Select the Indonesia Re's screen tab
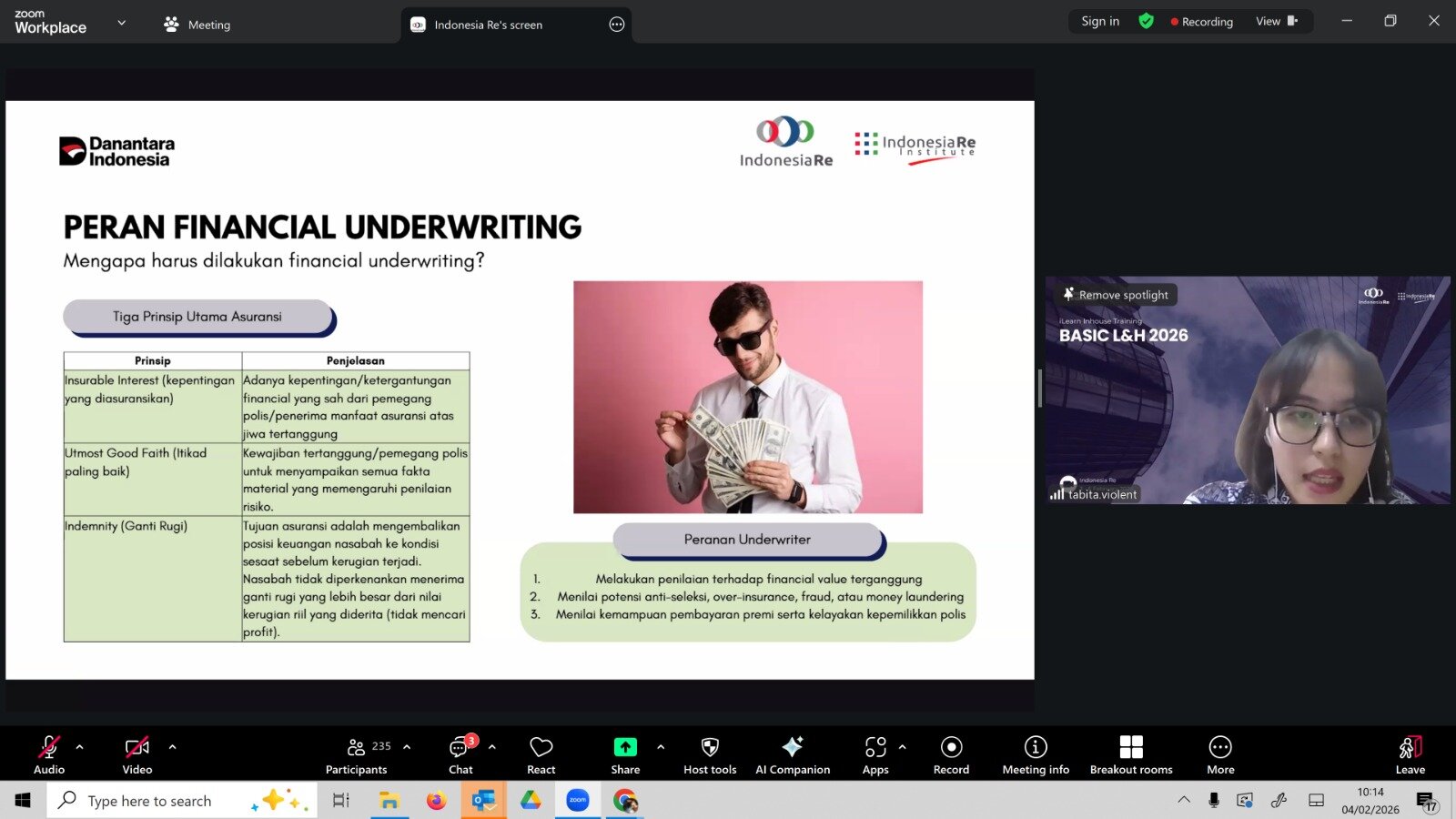This screenshot has width=1456, height=819. (x=488, y=25)
